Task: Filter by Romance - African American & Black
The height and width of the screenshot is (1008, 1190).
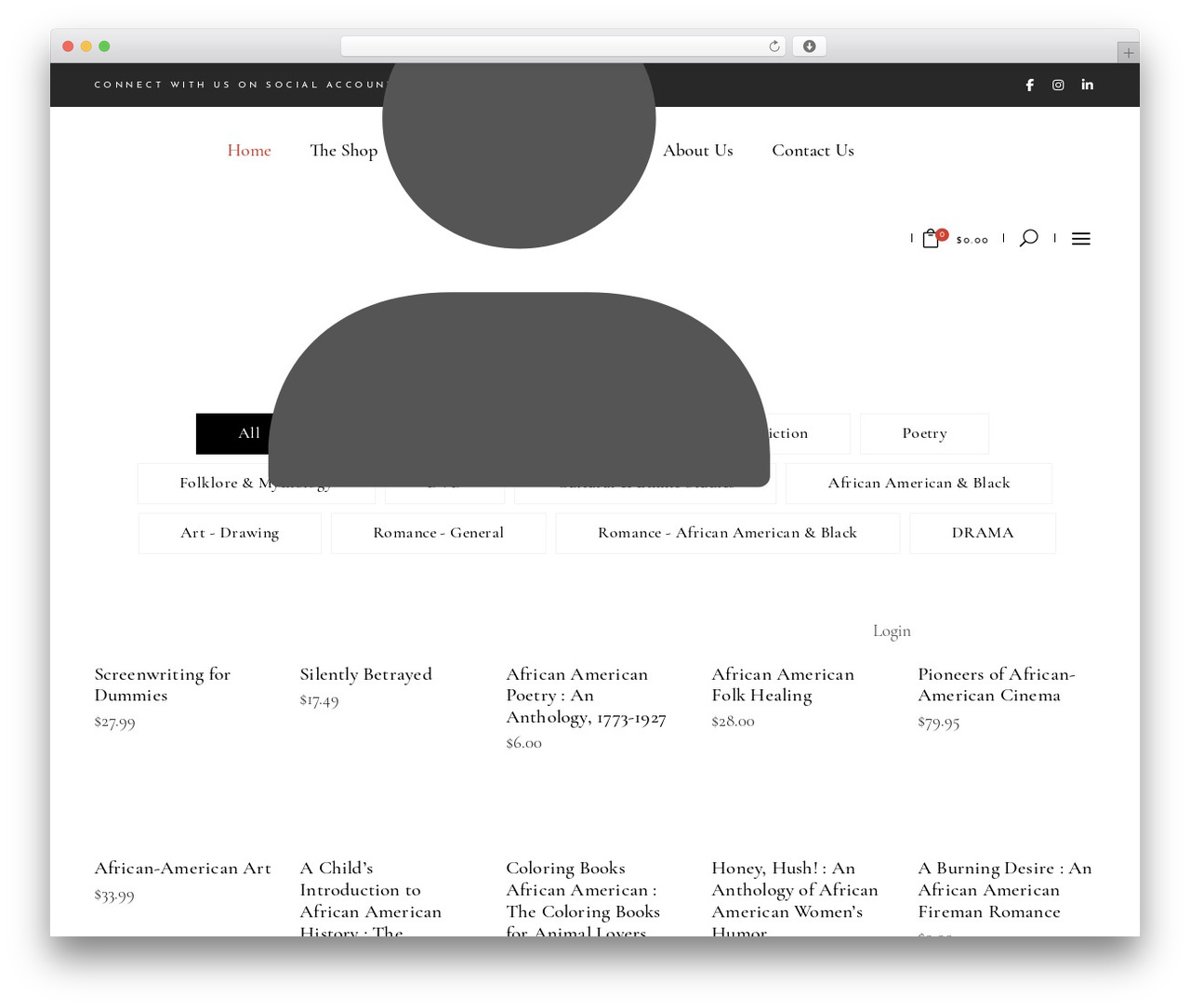Action: pos(727,533)
